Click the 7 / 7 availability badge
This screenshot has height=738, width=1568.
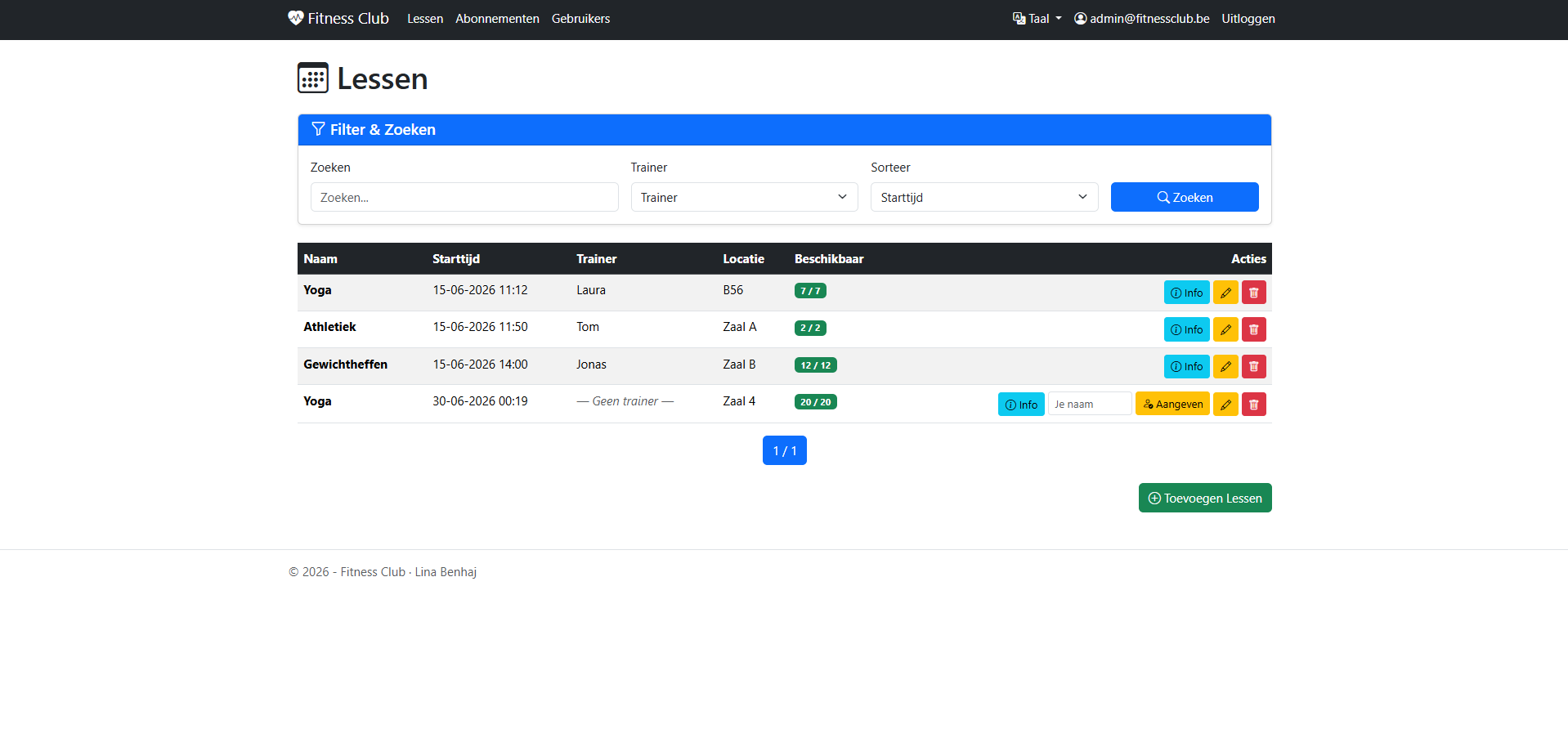(x=810, y=291)
